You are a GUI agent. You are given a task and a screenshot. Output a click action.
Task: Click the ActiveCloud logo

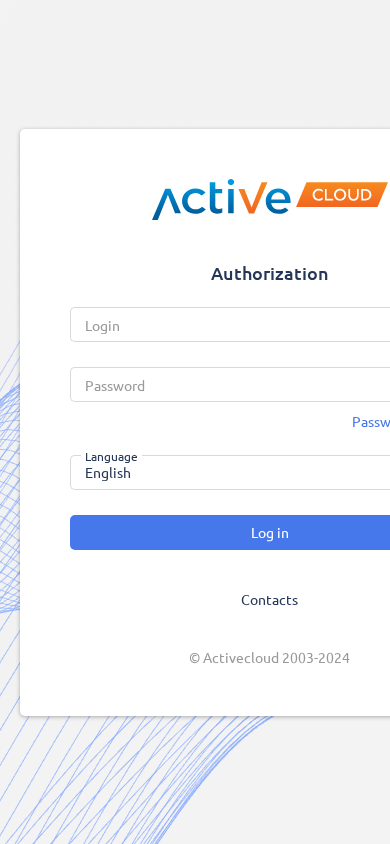[270, 200]
